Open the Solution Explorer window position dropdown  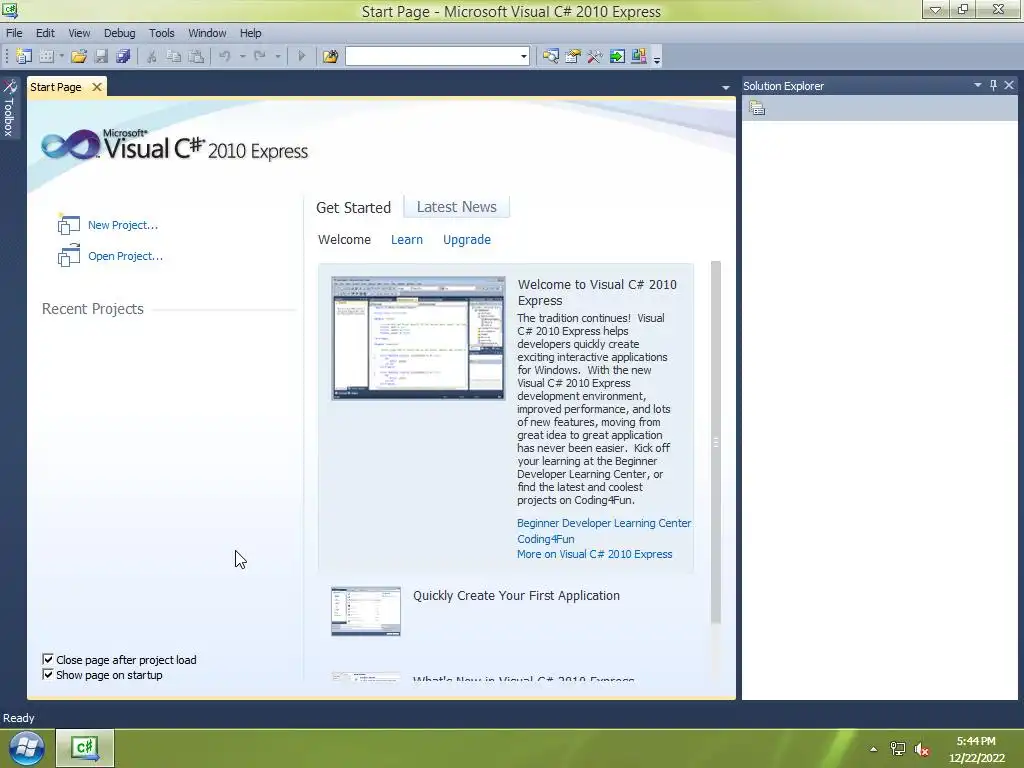click(978, 85)
